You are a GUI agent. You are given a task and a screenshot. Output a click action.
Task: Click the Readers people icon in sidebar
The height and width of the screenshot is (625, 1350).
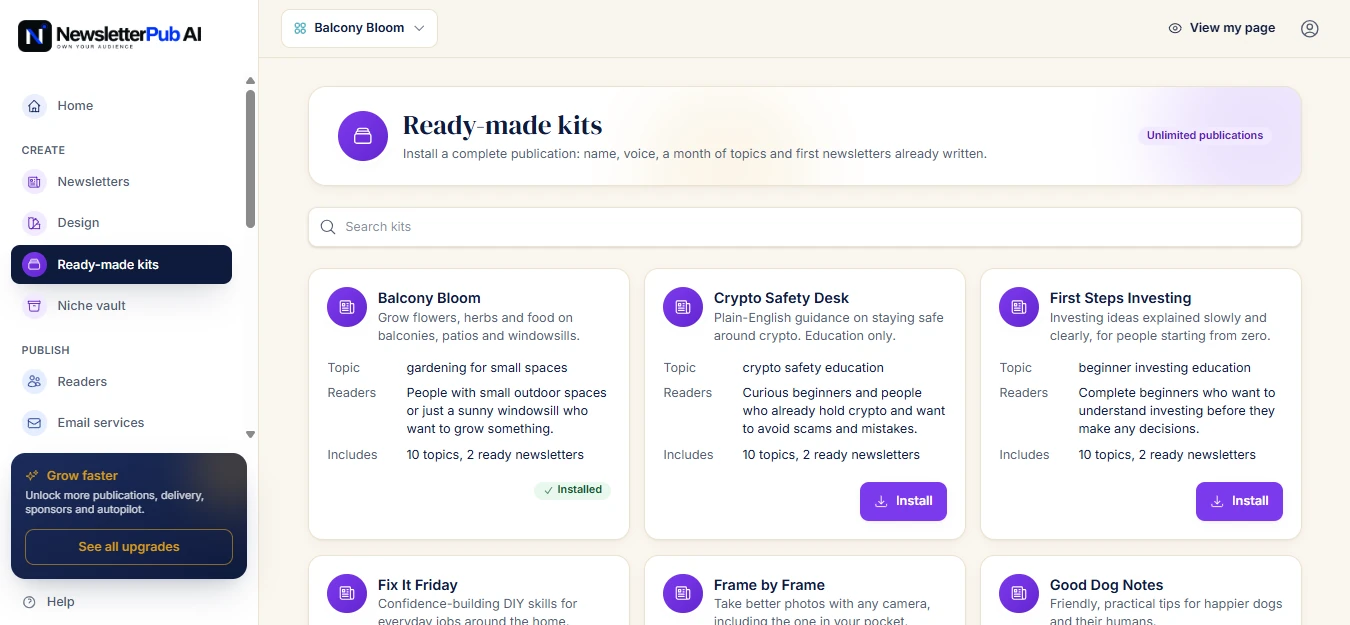pos(35,382)
